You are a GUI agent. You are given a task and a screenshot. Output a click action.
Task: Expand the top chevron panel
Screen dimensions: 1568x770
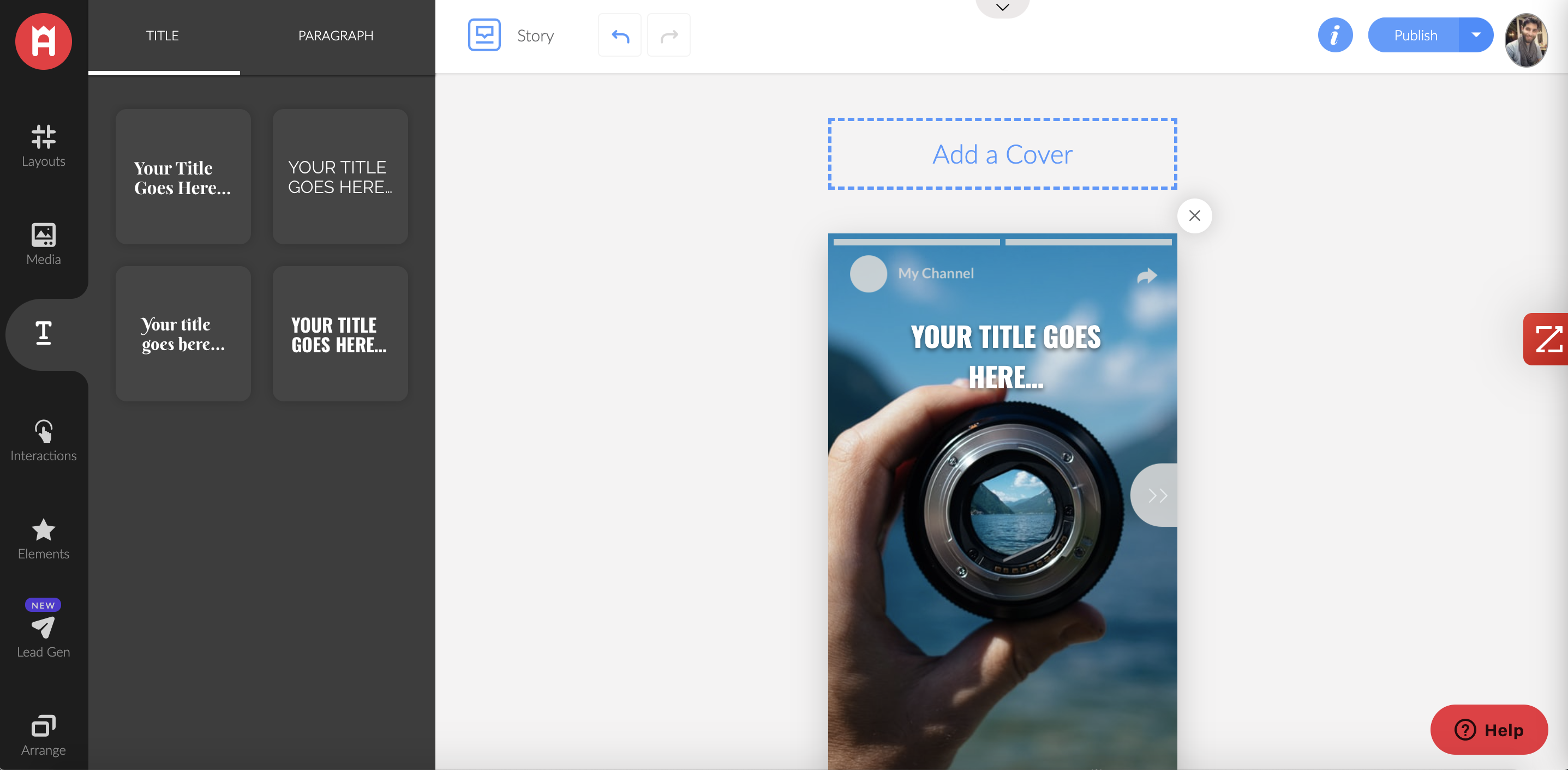[x=1003, y=7]
